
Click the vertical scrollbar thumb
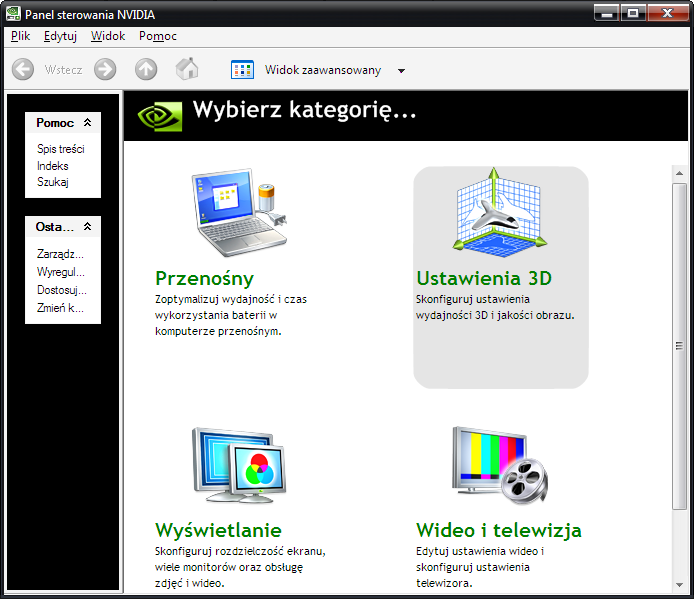(679, 346)
